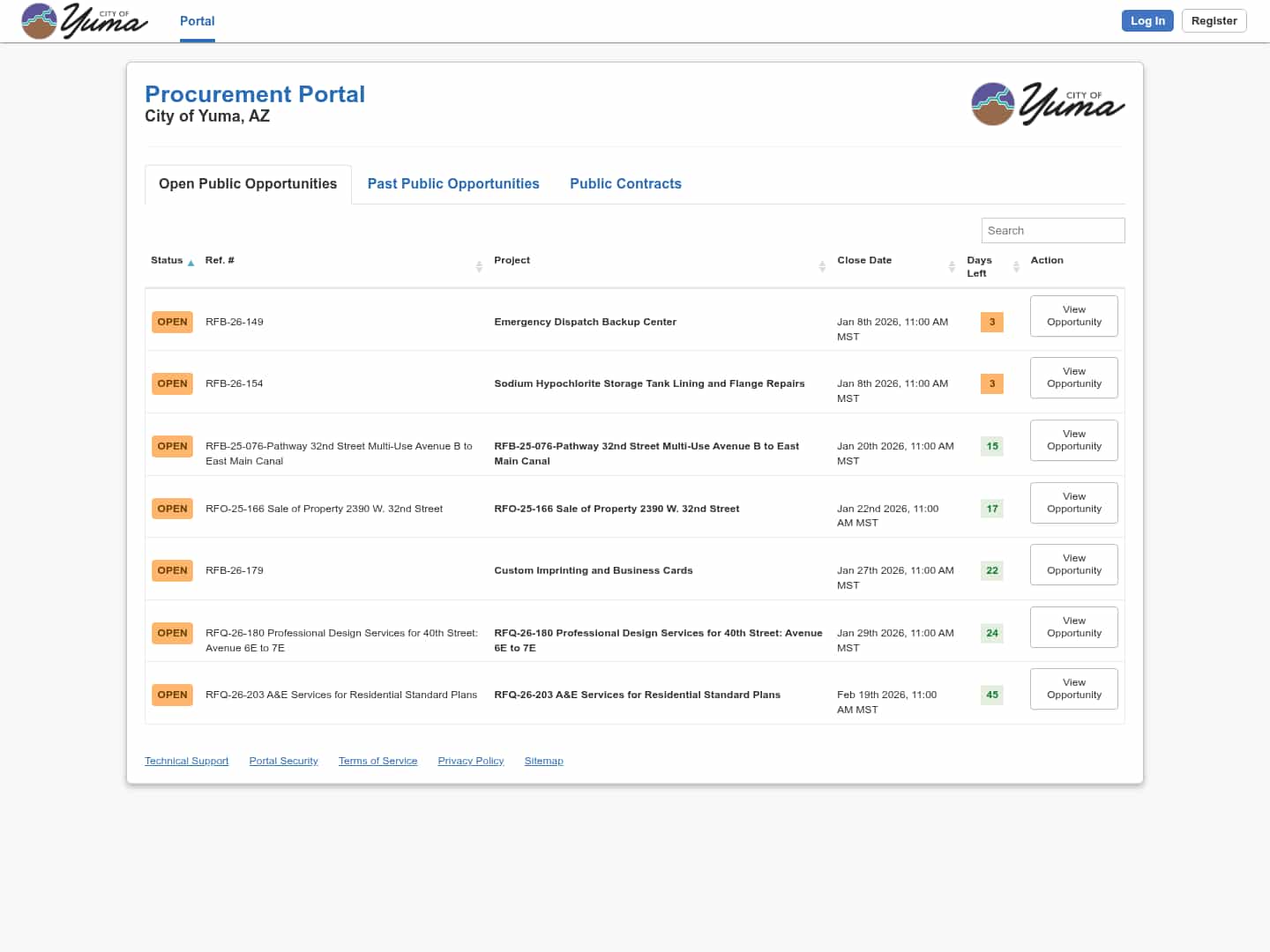Sort by Project column arrows
Viewport: 1270px width, 952px height.
point(822,266)
